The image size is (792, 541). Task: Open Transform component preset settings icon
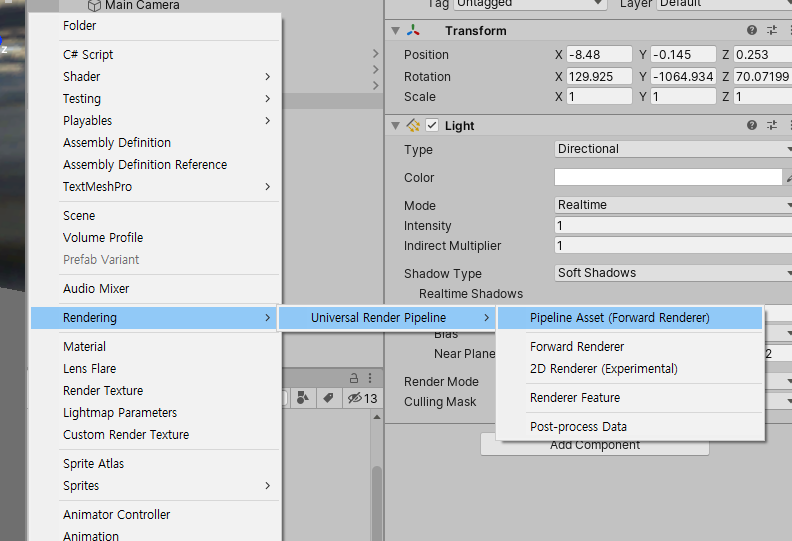coord(772,30)
